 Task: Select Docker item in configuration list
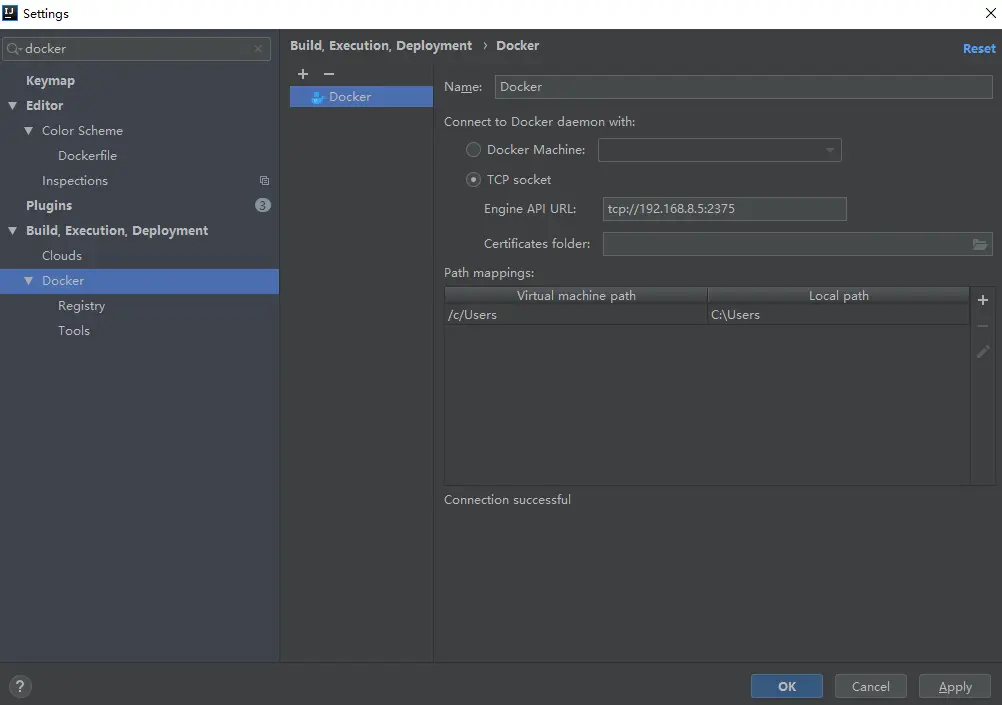point(361,97)
